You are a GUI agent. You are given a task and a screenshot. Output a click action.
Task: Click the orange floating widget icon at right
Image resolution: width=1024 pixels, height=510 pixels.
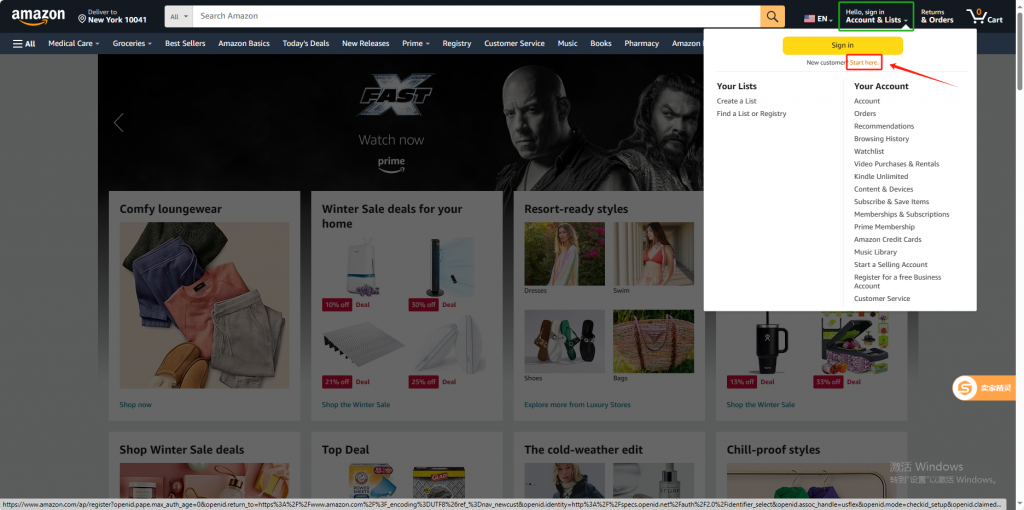click(x=965, y=388)
